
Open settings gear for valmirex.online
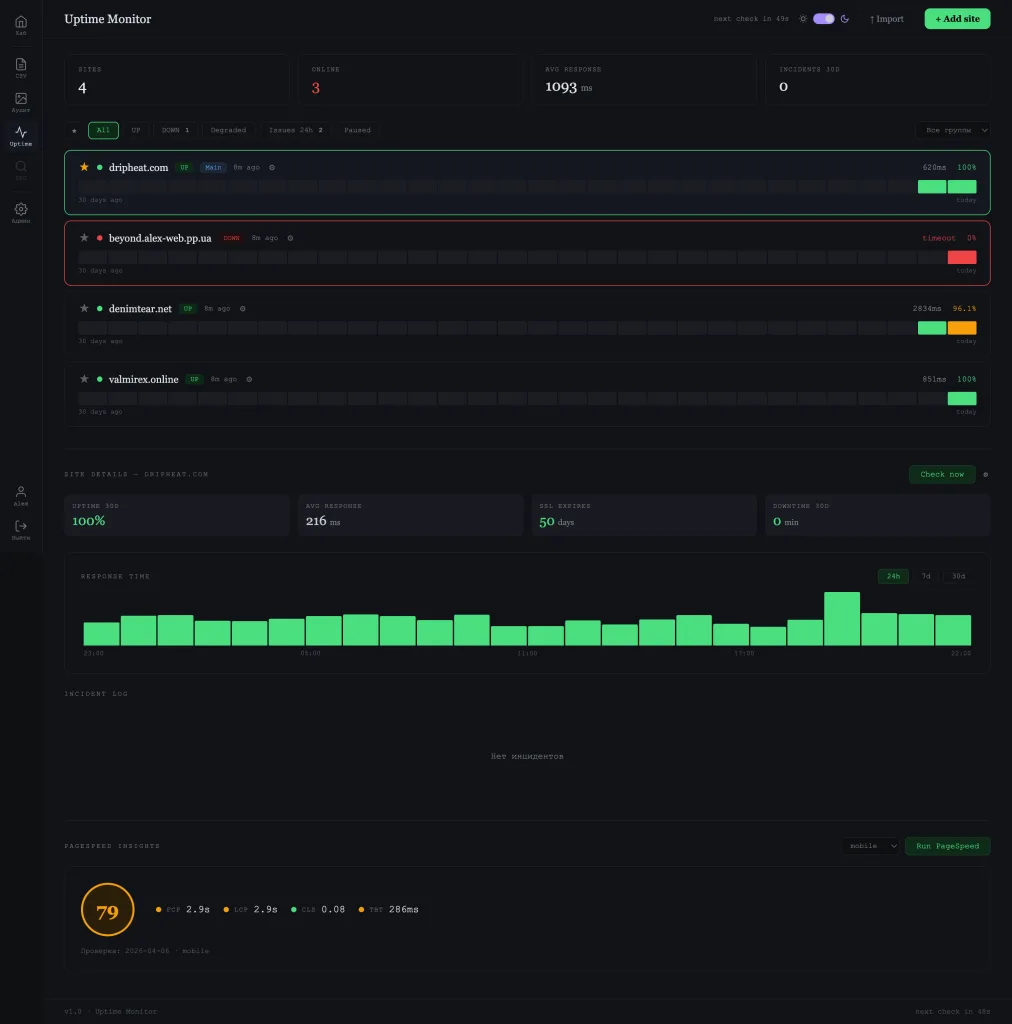point(249,379)
